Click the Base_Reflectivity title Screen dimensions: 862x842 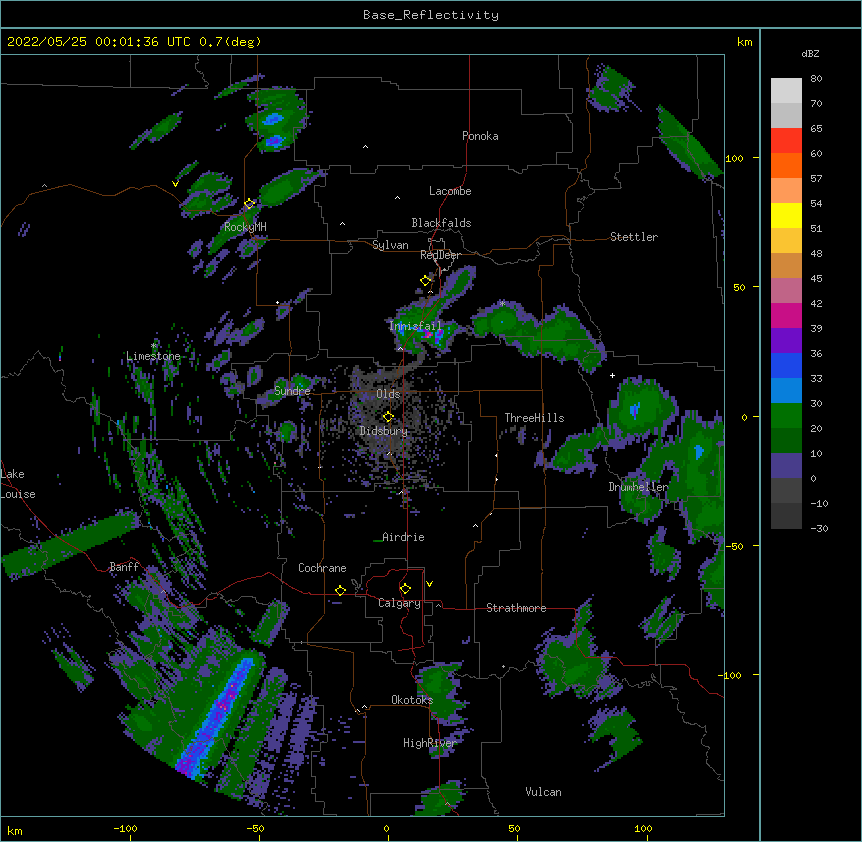[x=431, y=15]
